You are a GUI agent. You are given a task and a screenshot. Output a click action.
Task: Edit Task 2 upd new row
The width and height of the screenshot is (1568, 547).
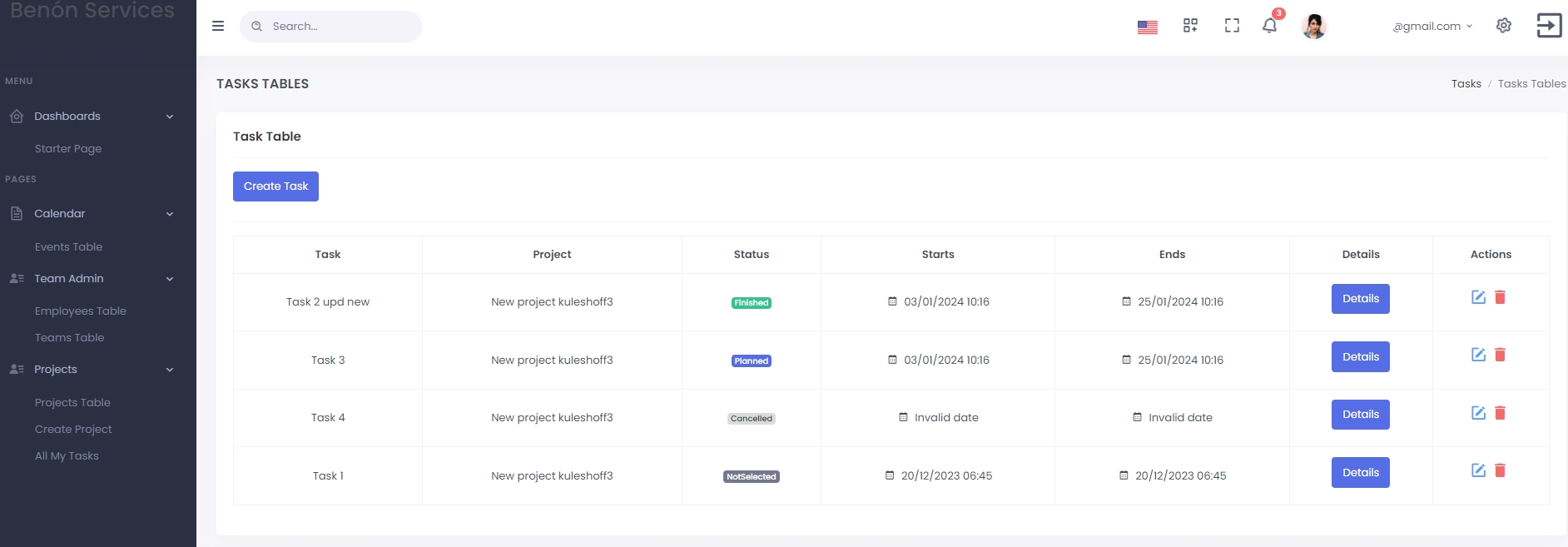tap(1478, 297)
